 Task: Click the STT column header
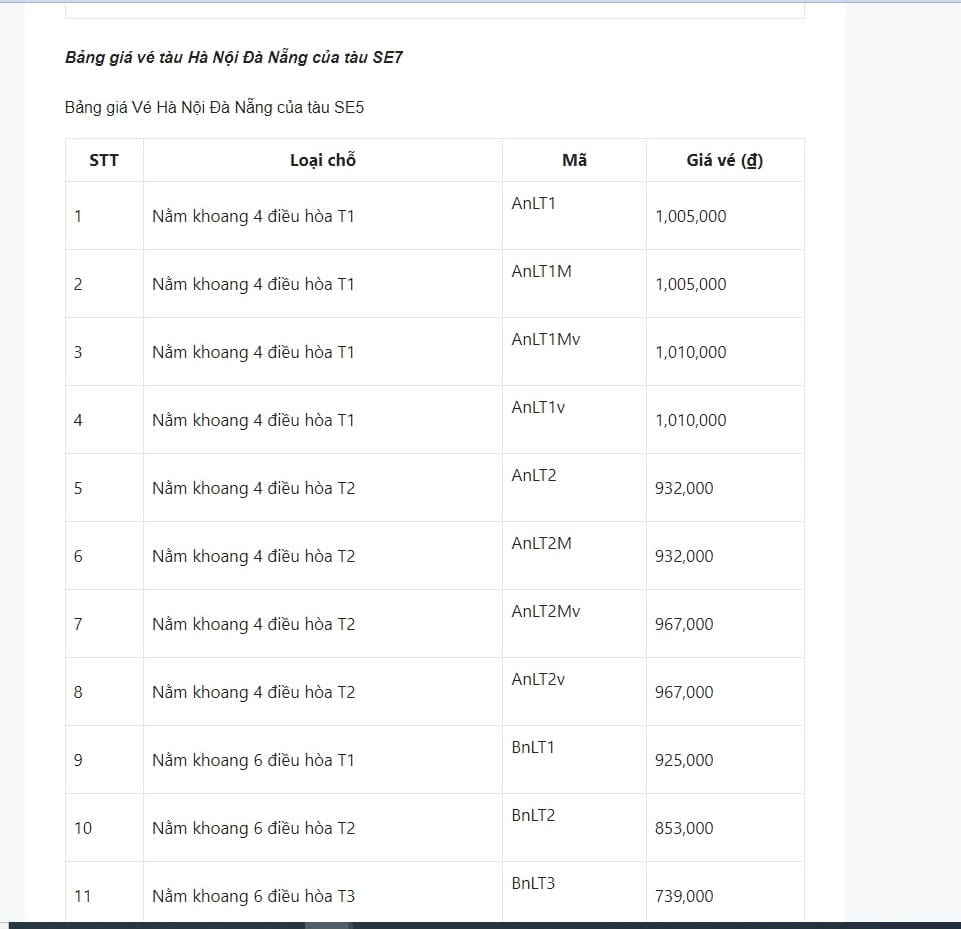[x=104, y=160]
